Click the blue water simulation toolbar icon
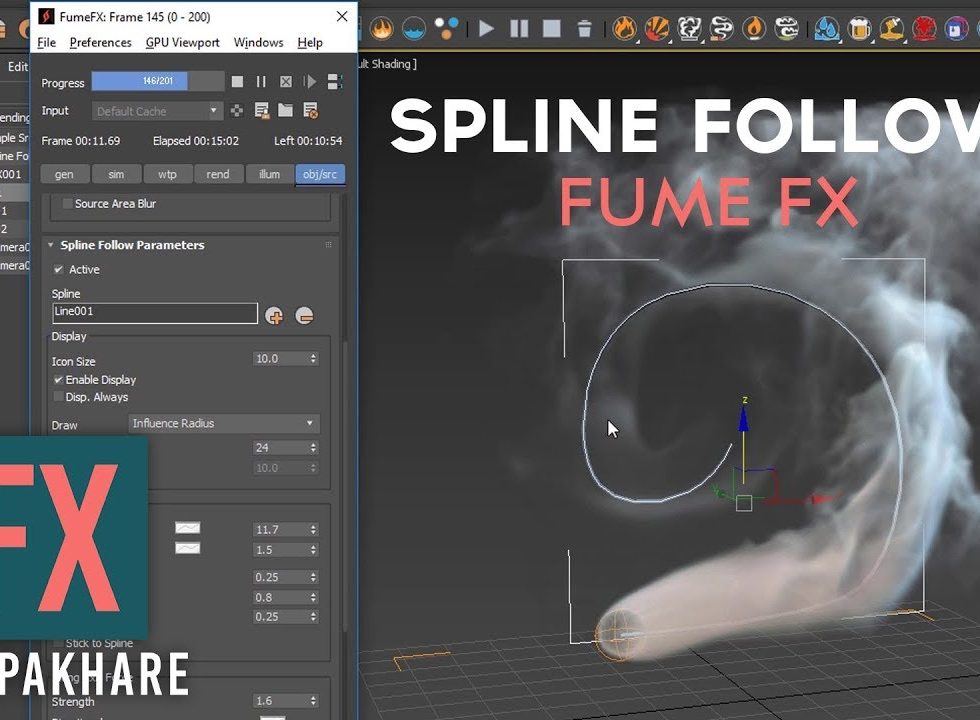 [414, 28]
